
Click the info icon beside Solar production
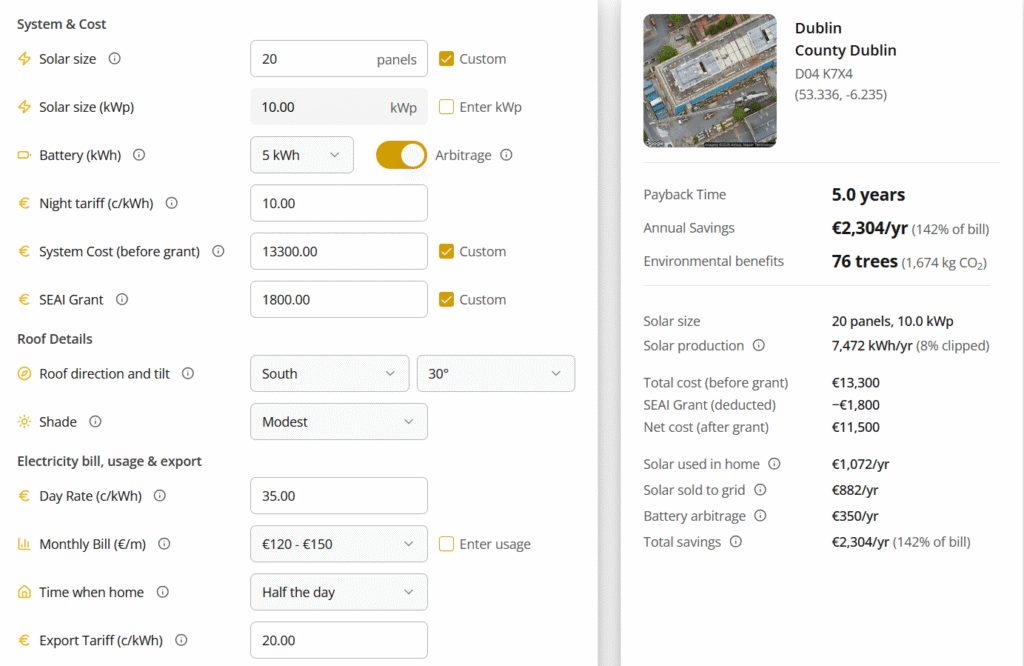(x=759, y=345)
